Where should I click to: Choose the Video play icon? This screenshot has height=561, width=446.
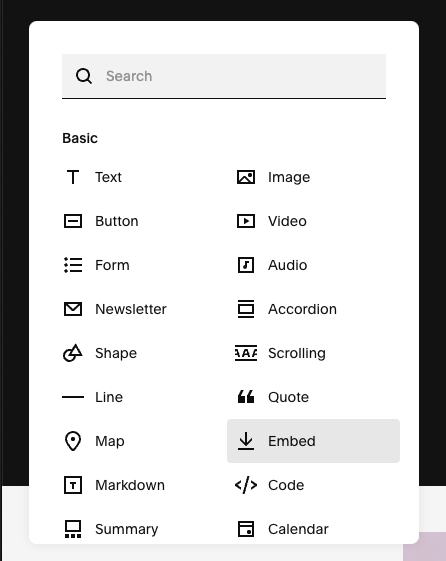click(246, 221)
